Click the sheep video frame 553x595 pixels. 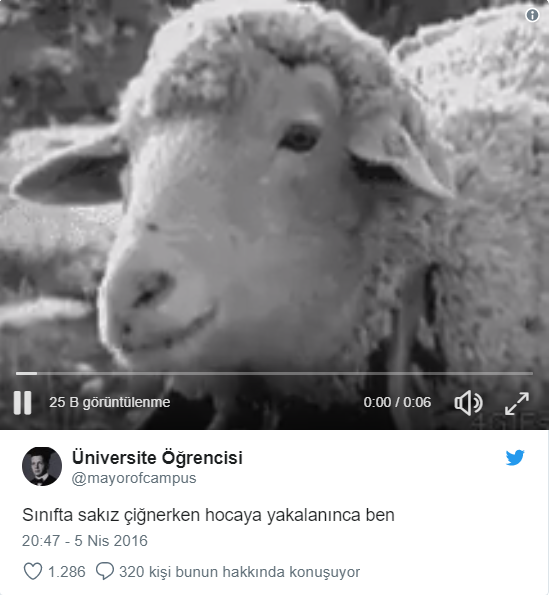point(274,190)
